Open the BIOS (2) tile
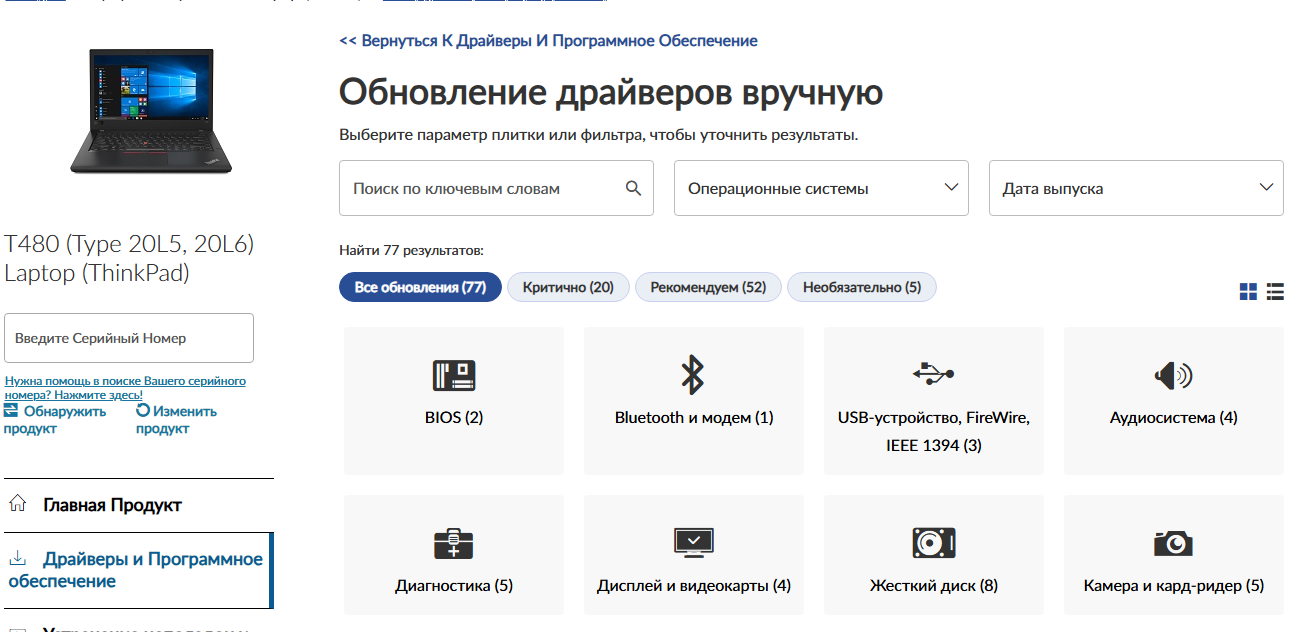Viewport: 1306px width, 632px height. (x=454, y=401)
